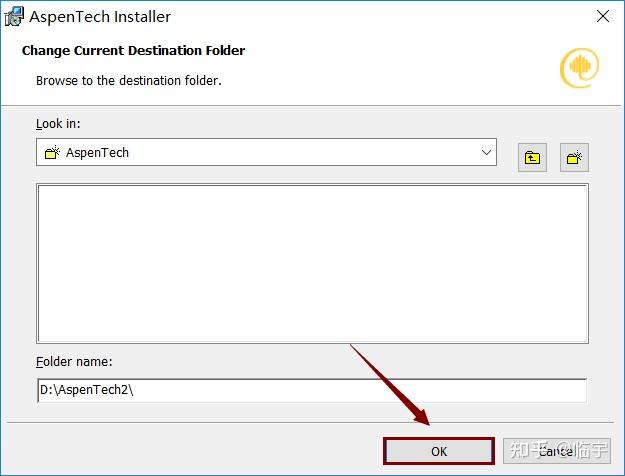The width and height of the screenshot is (625, 476).
Task: Close the AspenTech Installer dialog
Action: point(603,16)
